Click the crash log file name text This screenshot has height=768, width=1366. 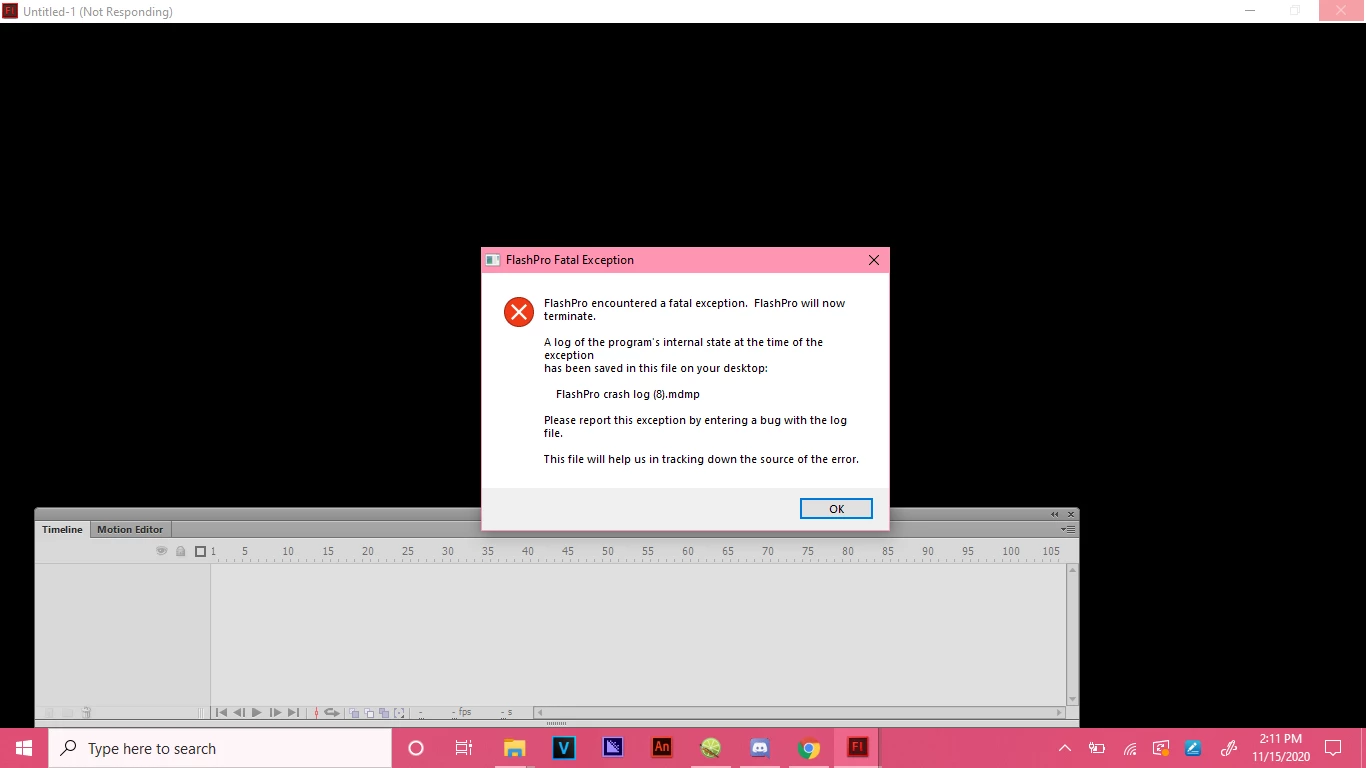628,394
